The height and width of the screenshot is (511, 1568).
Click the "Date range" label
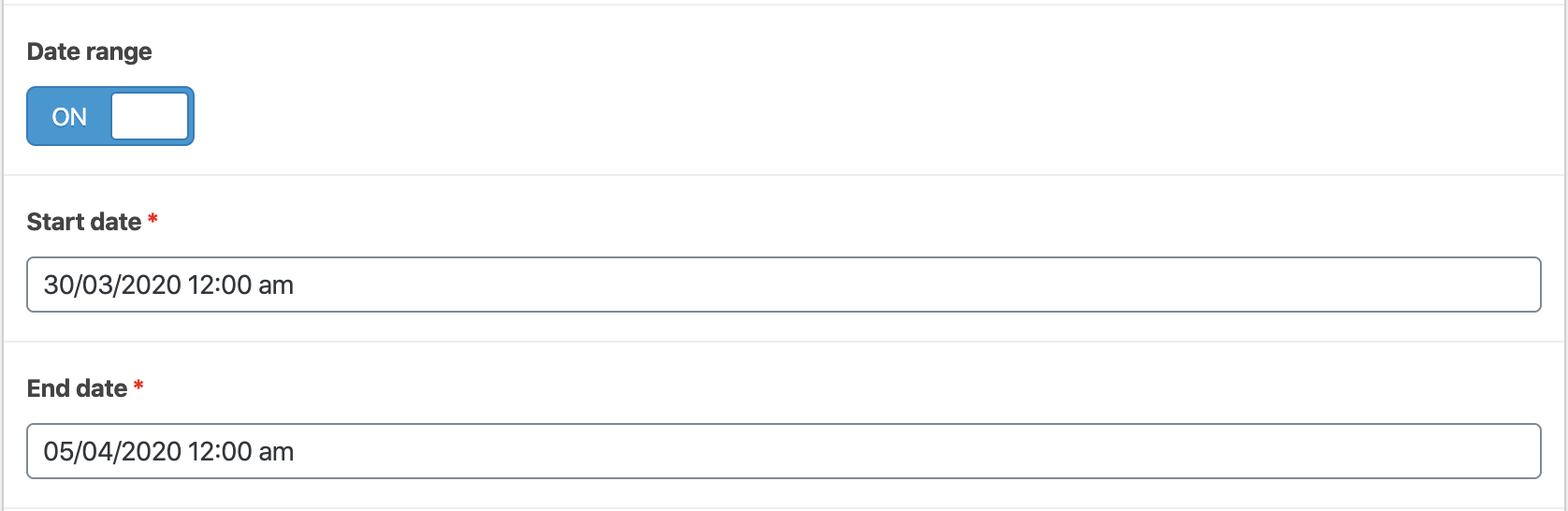pos(90,51)
